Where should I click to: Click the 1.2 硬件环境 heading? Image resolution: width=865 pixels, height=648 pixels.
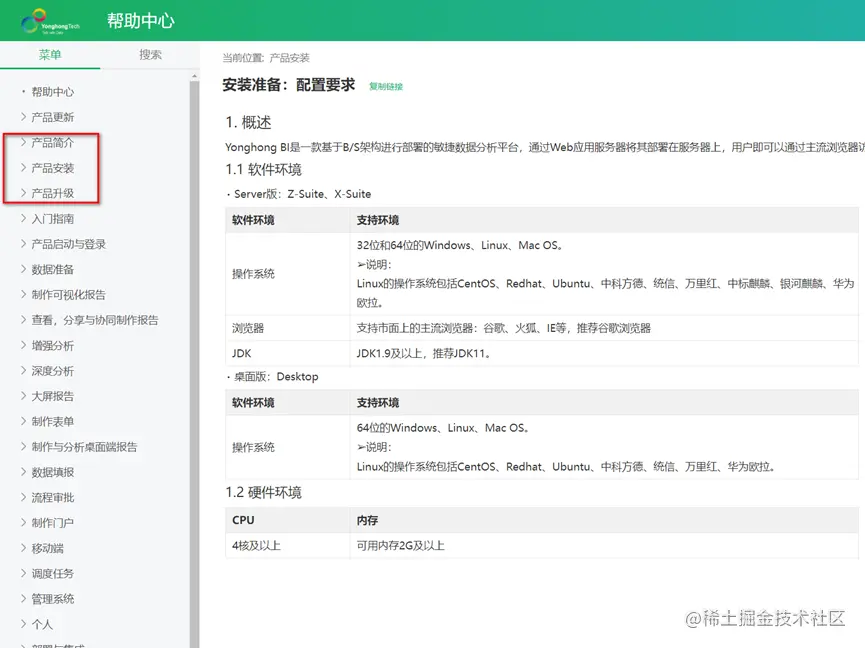tap(263, 492)
